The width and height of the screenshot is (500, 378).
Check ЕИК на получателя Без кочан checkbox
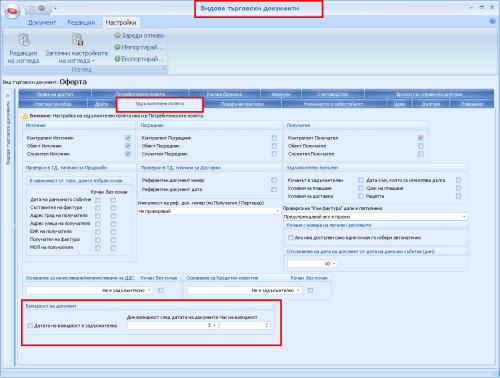[x=113, y=232]
